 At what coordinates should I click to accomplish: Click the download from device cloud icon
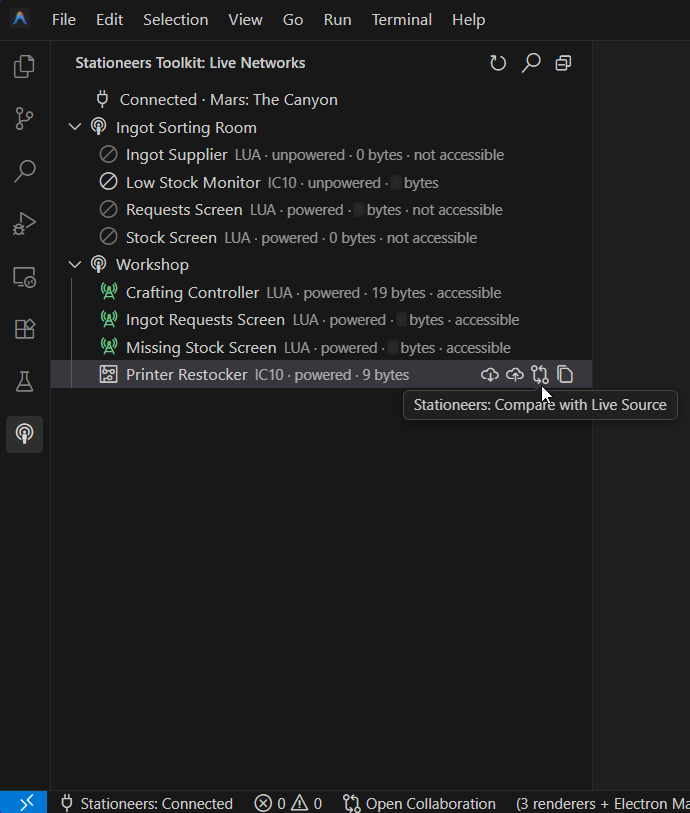coord(489,374)
